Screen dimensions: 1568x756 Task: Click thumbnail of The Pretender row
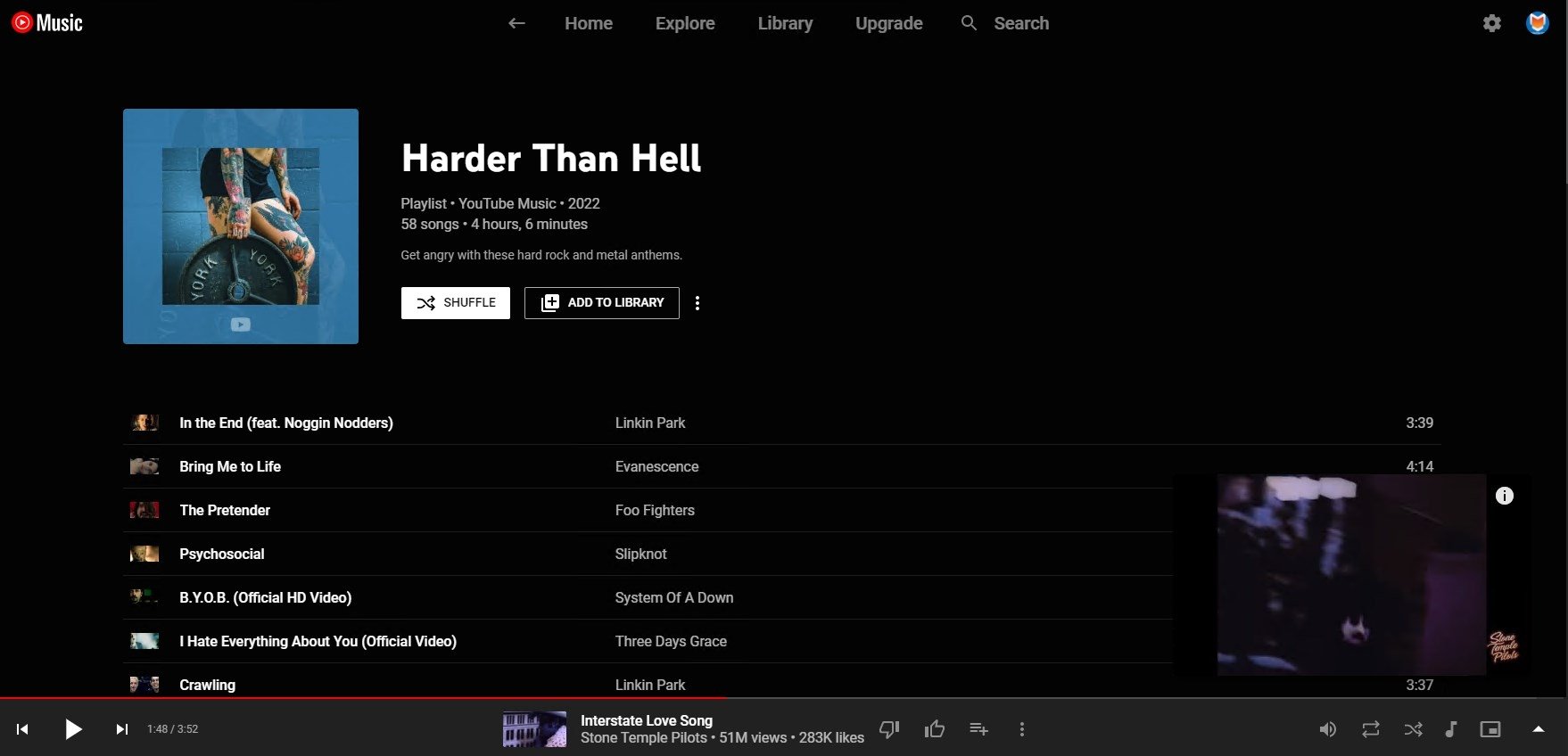[144, 510]
